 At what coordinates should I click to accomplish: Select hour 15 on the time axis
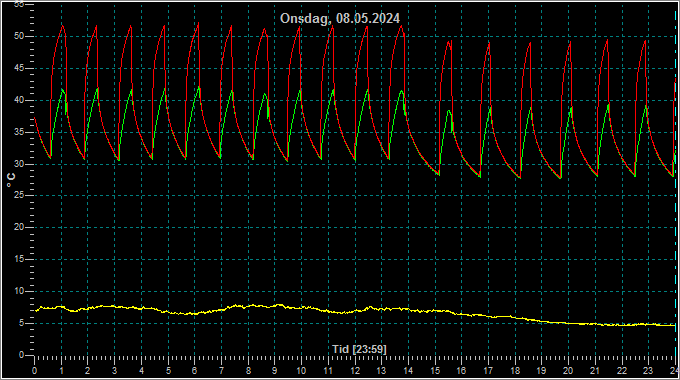tap(435, 371)
